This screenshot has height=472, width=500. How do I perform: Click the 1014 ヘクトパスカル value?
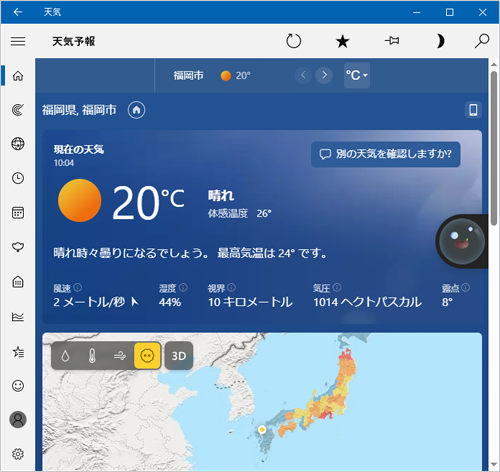367,302
